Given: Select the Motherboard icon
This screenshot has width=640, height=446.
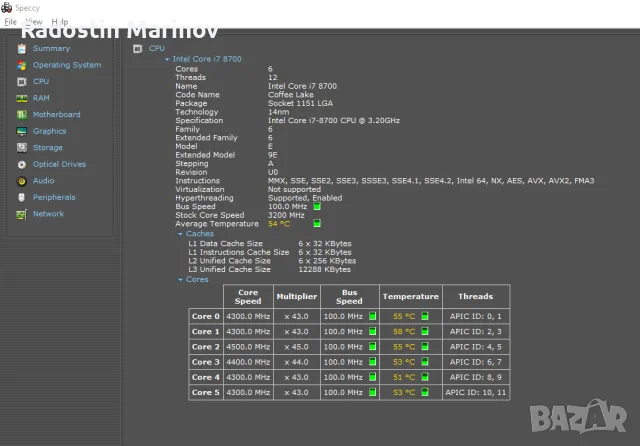Looking at the screenshot, I should [22, 115].
